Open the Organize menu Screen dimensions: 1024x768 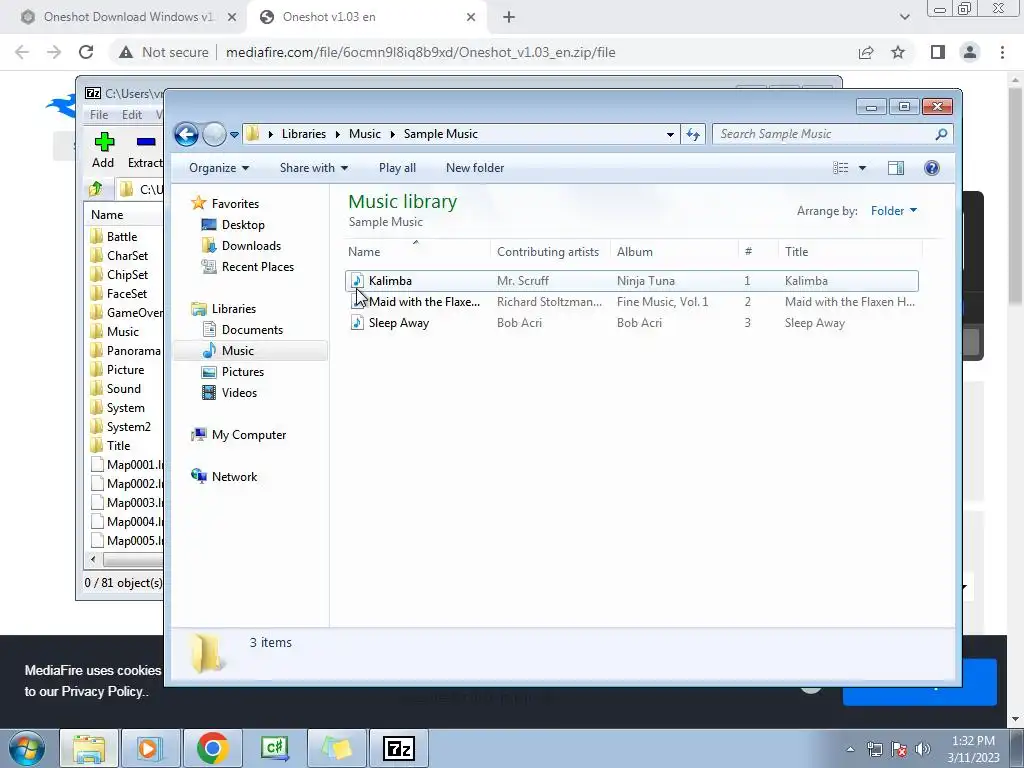(219, 168)
